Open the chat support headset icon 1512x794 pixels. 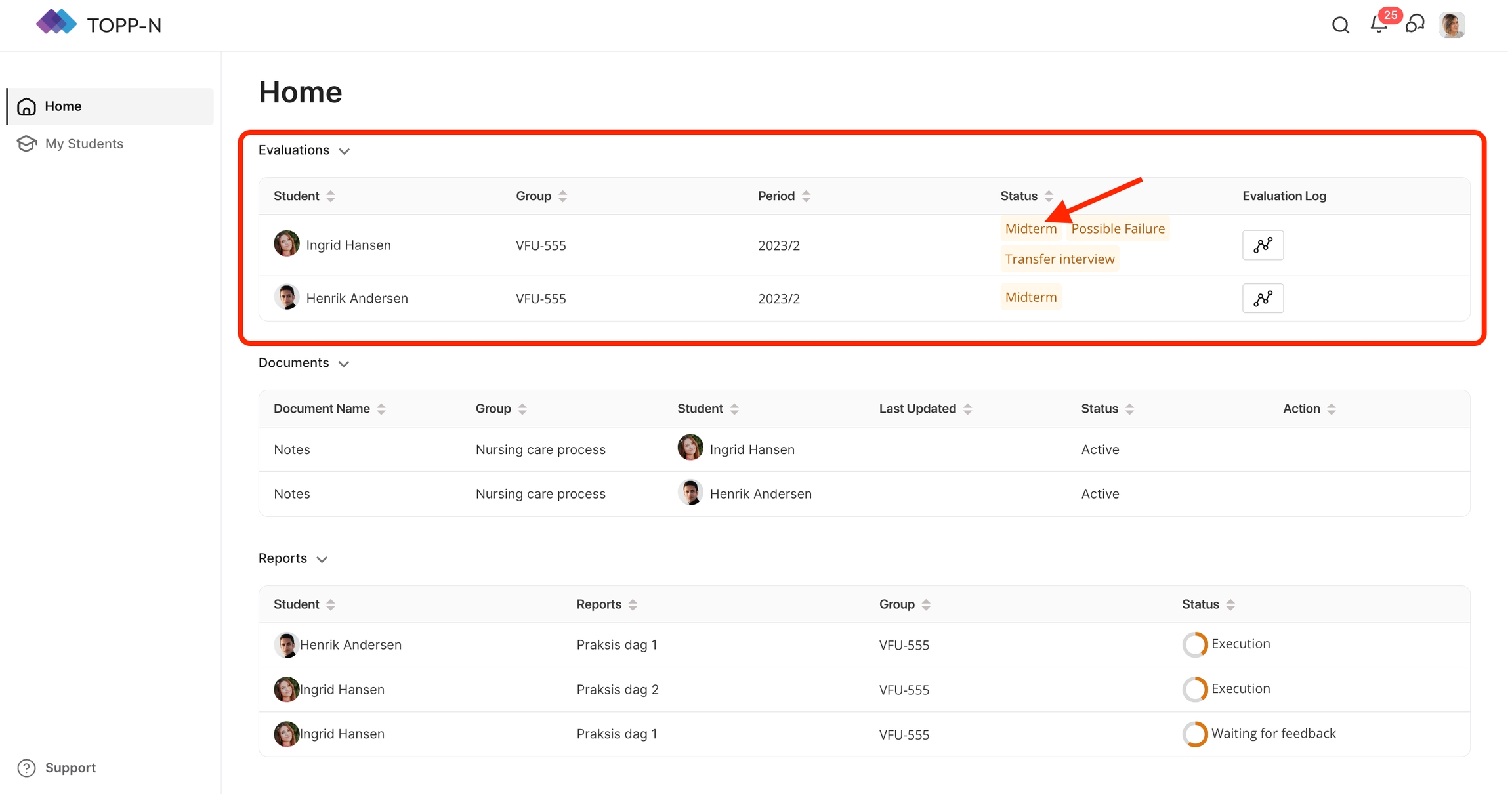tap(1415, 25)
